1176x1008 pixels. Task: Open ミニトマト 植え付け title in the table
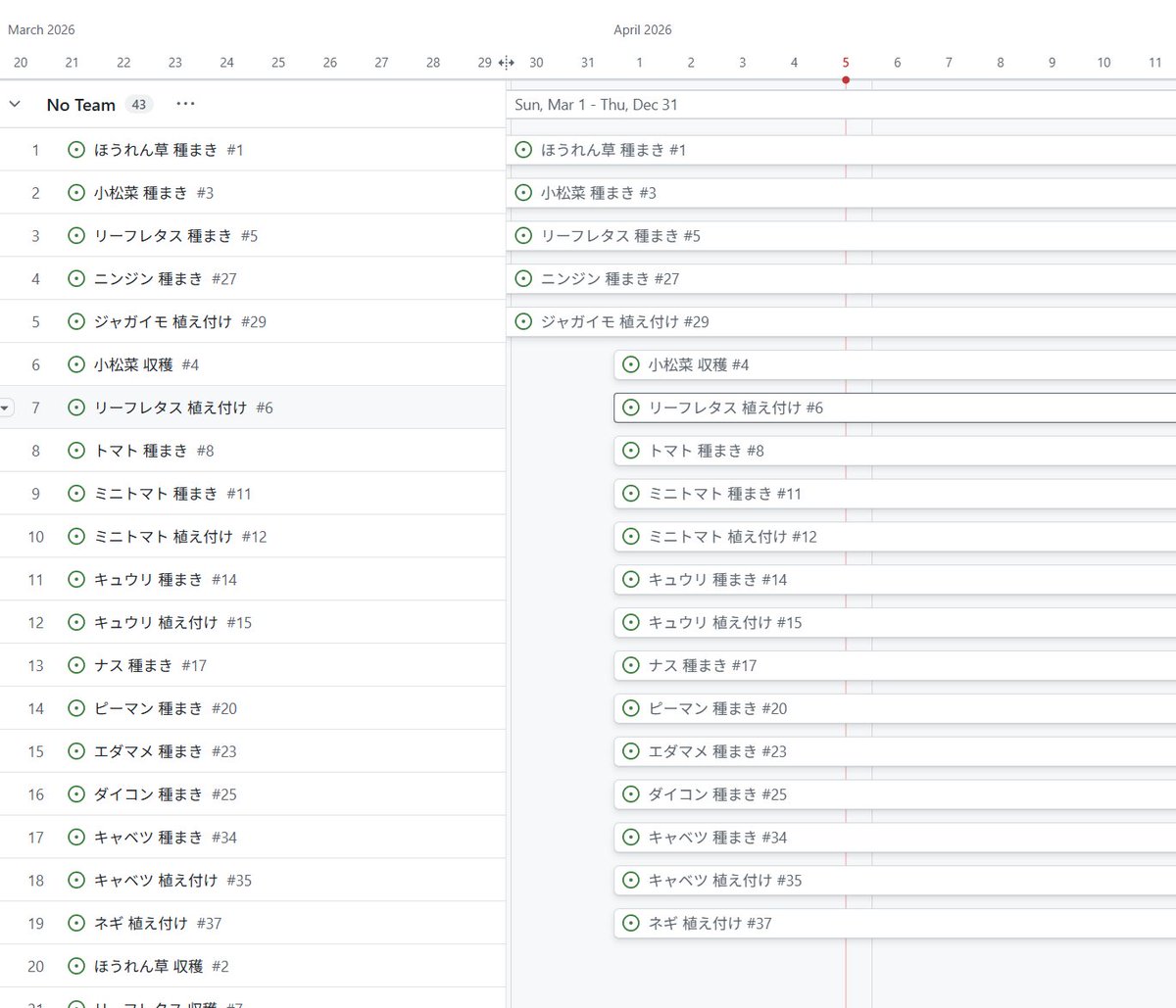point(164,537)
